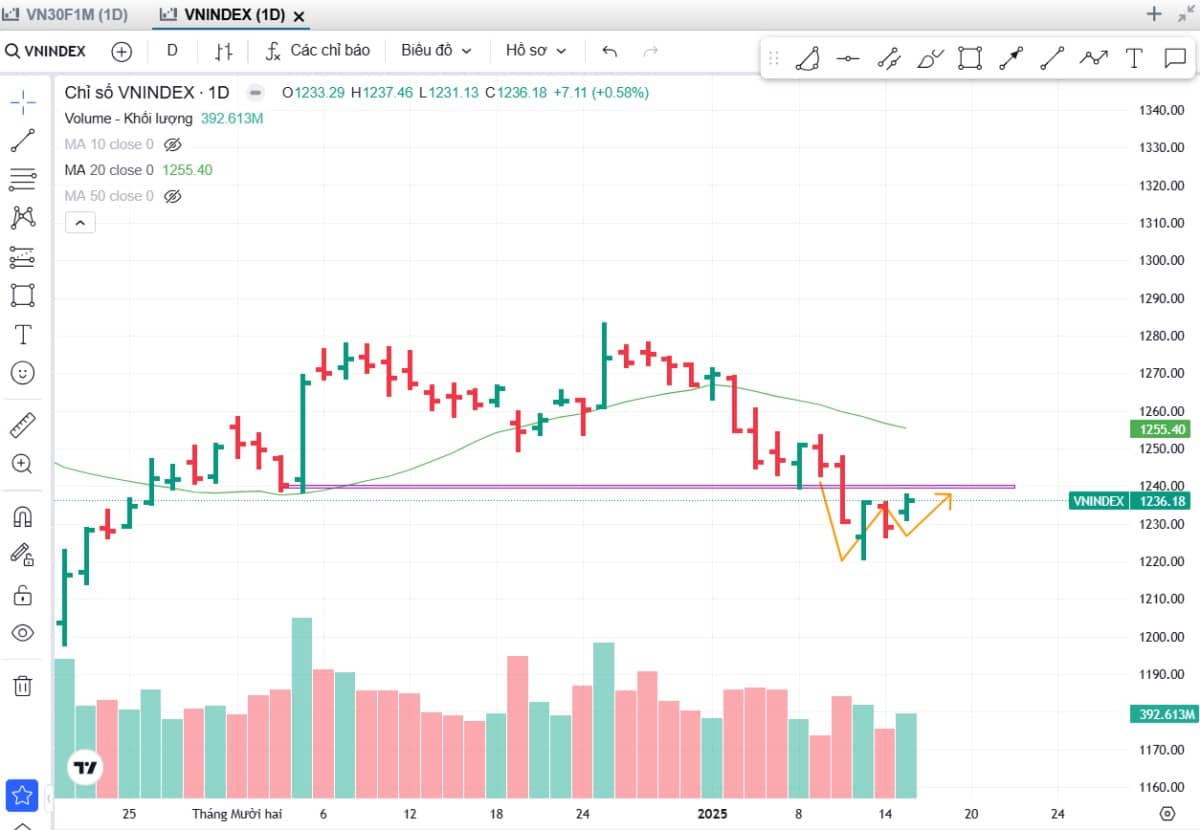
Task: Select the Volume - Khối lượng legend
Action: 128,118
